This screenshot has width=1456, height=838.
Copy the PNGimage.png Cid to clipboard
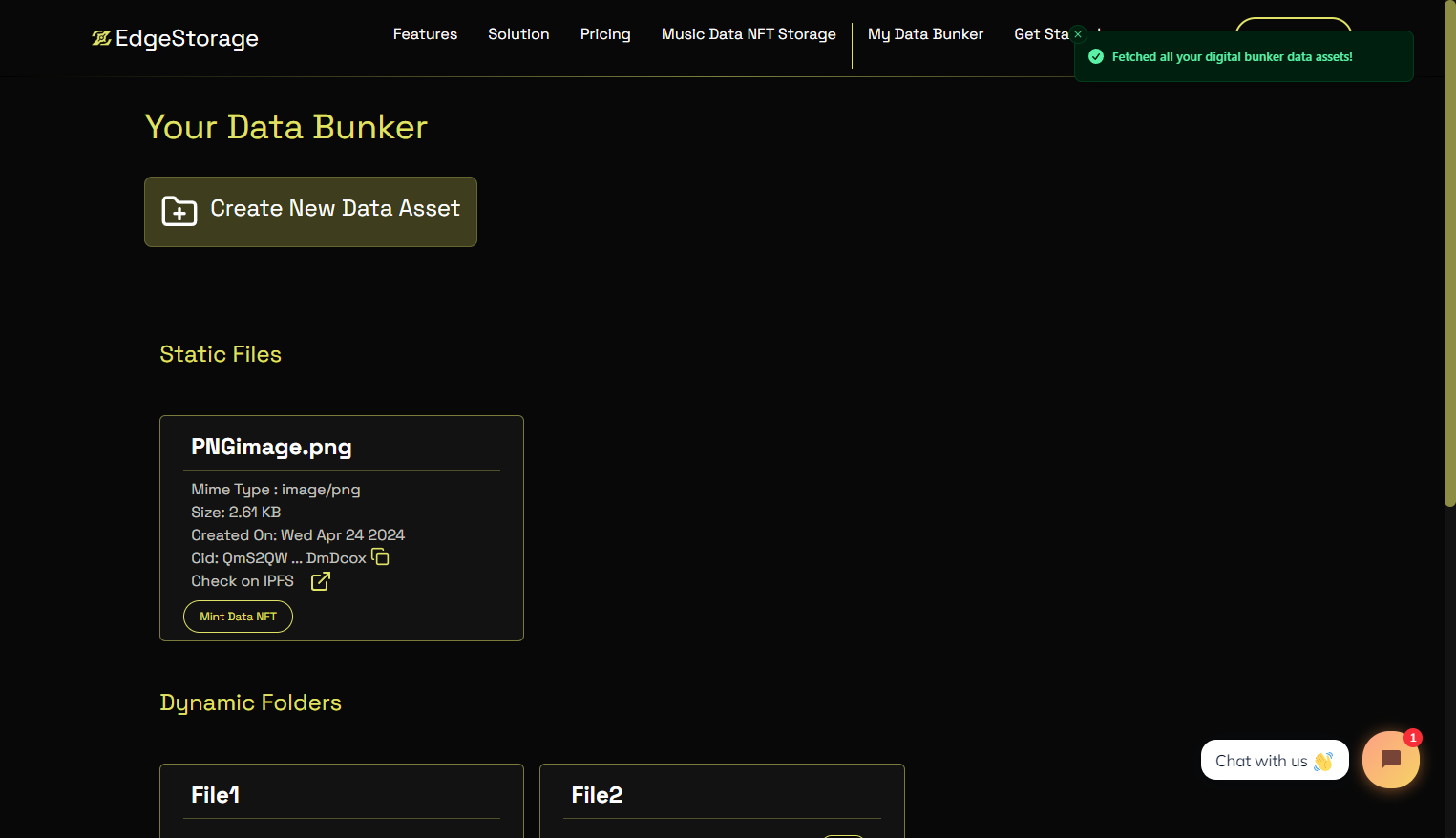[380, 556]
